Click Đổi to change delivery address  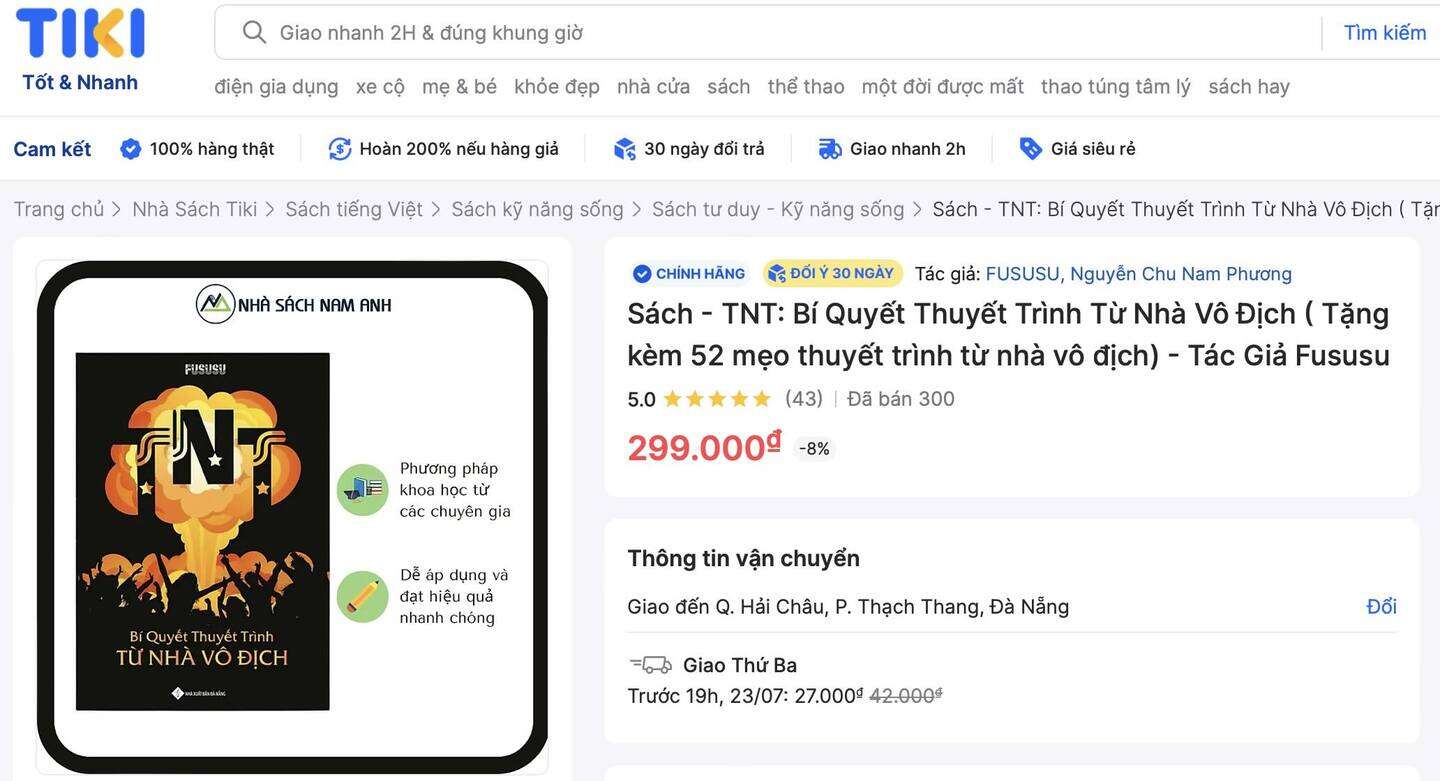(1381, 606)
